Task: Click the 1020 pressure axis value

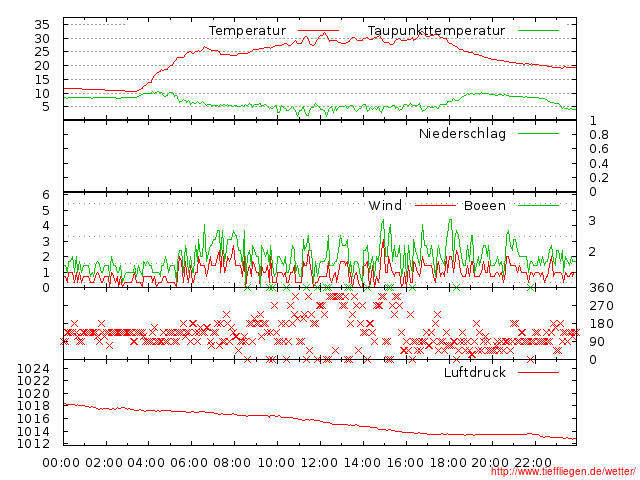Action: (33, 394)
